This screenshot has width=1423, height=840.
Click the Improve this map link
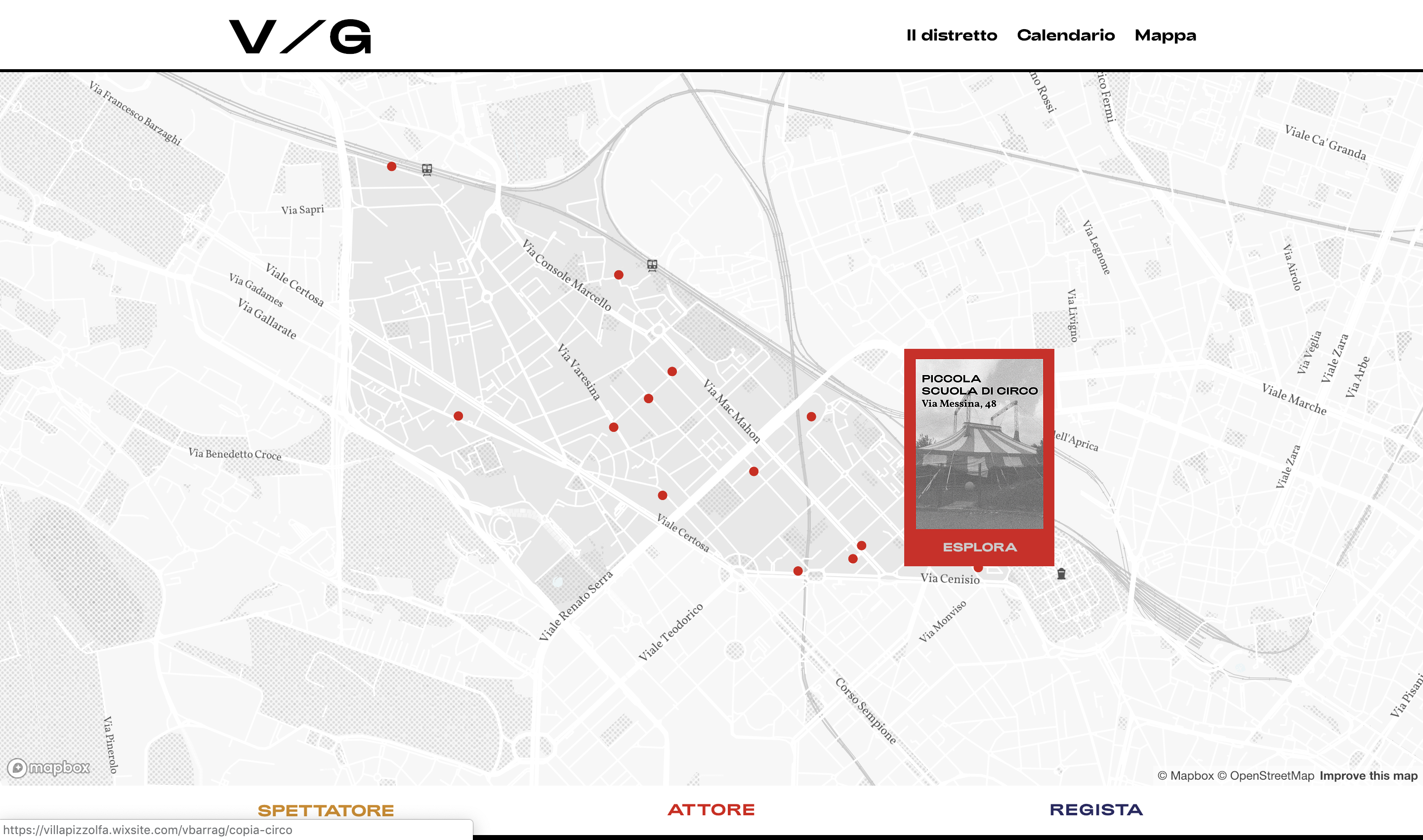point(1368,775)
